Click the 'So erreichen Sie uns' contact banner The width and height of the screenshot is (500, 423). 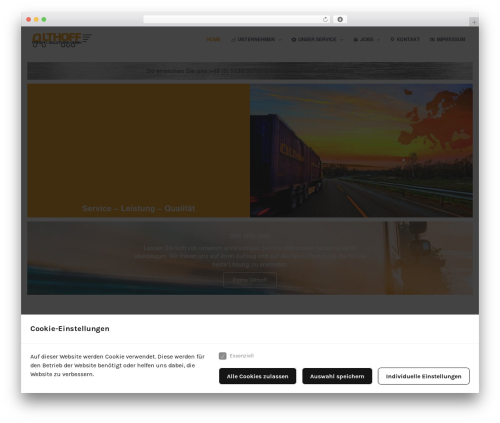pyautogui.click(x=250, y=71)
